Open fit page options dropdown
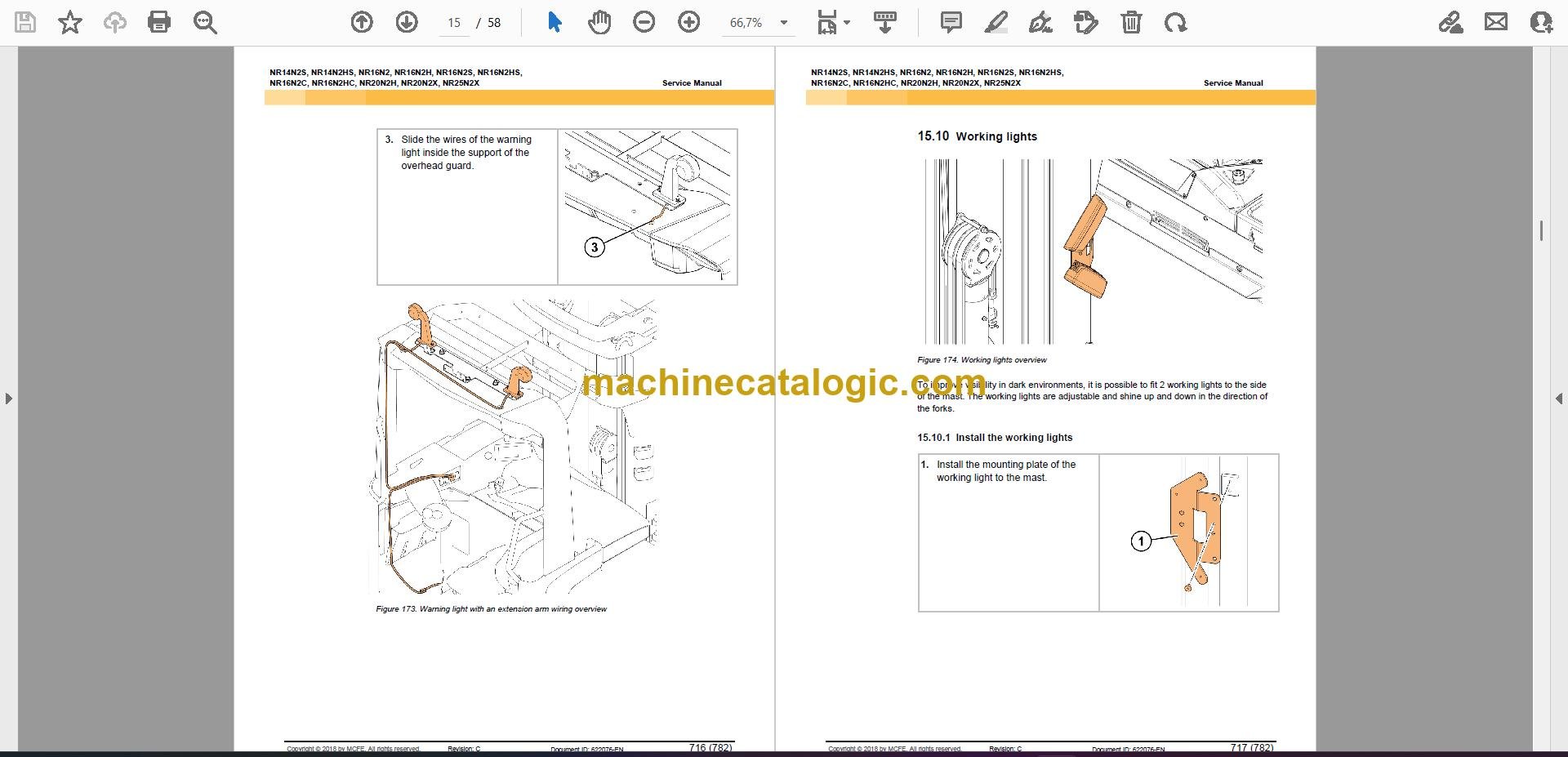Viewport: 1568px width, 757px height. [834, 23]
